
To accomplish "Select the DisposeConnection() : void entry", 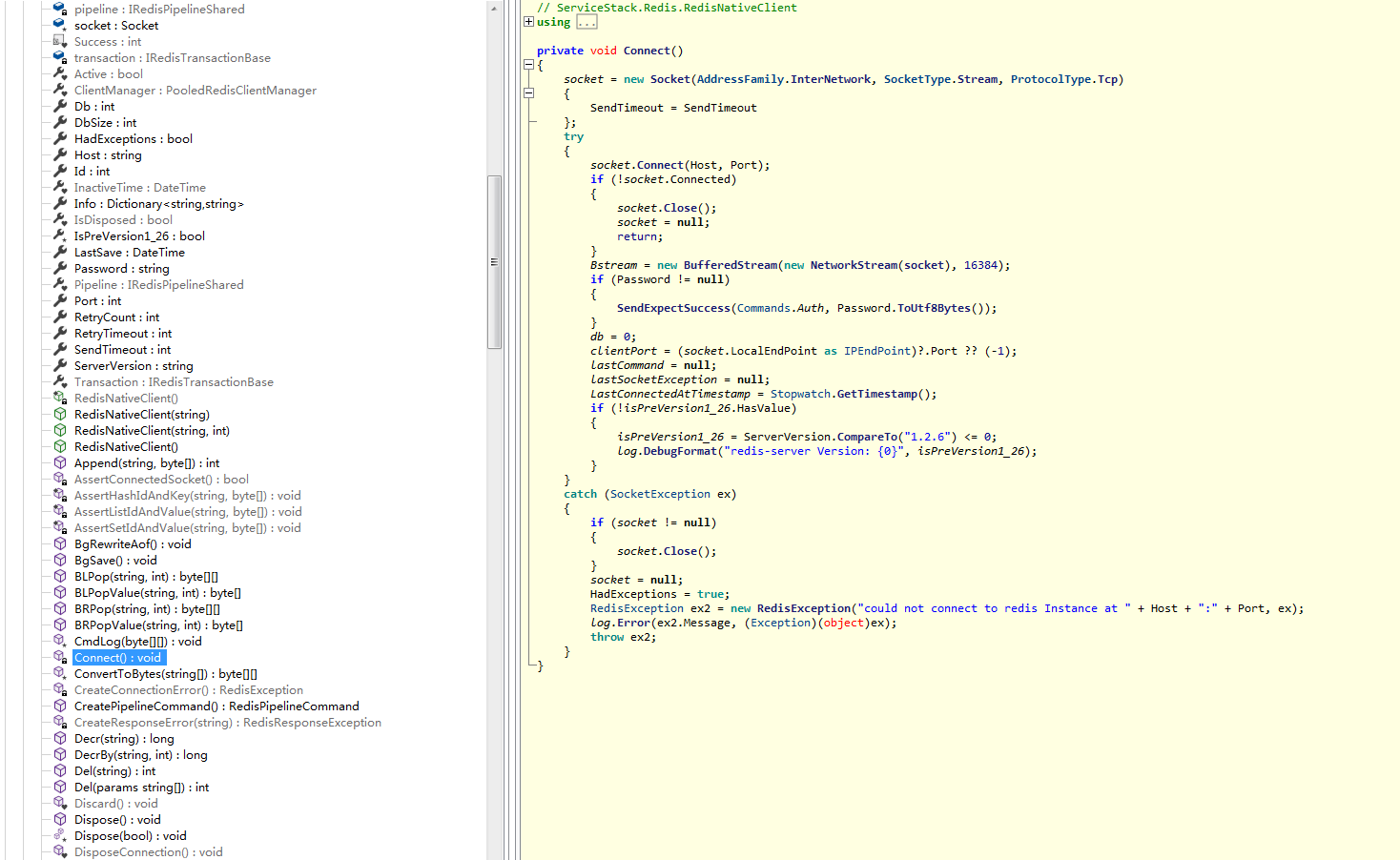I will point(148,851).
